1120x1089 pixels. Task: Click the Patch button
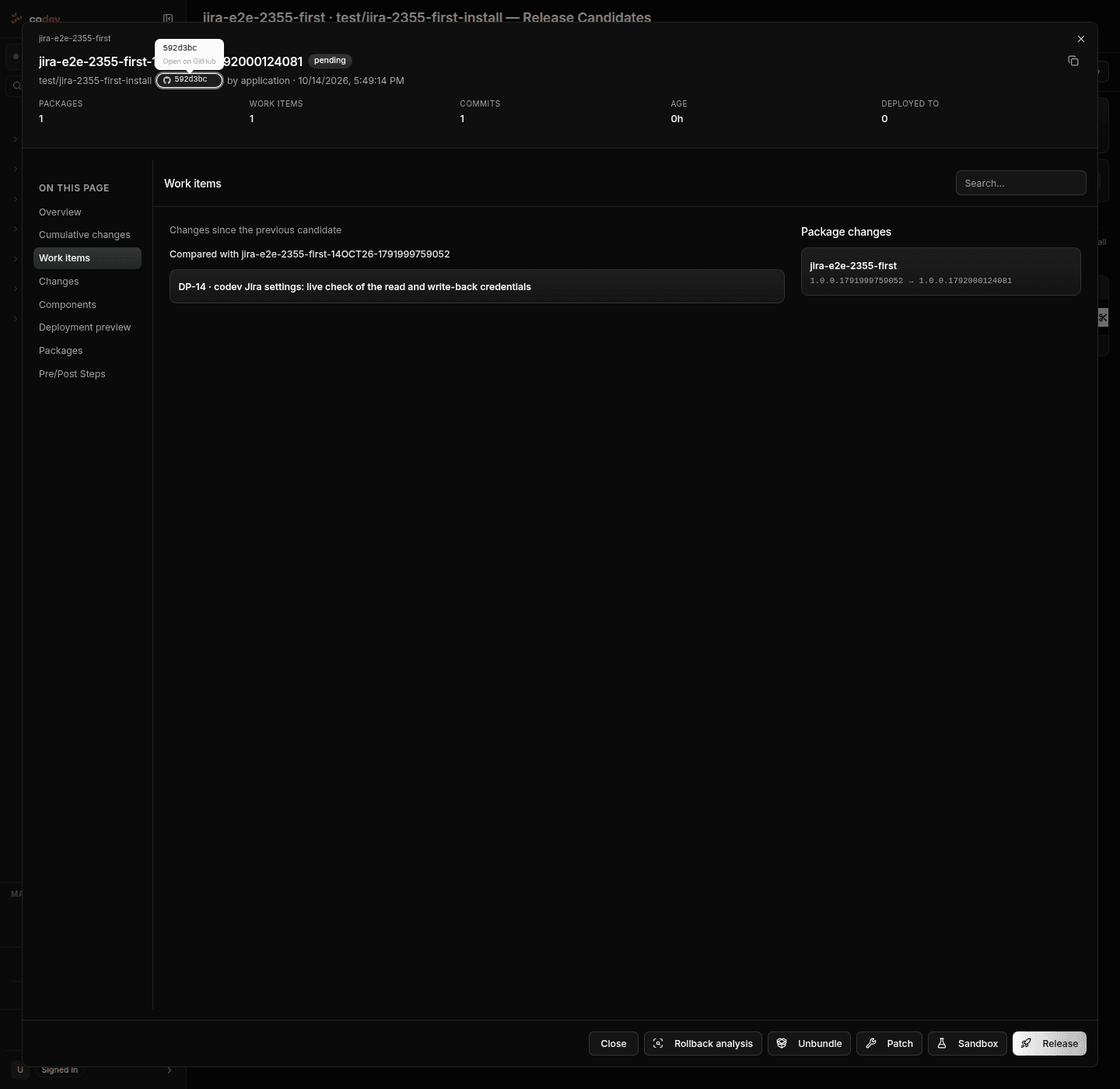[890, 1043]
